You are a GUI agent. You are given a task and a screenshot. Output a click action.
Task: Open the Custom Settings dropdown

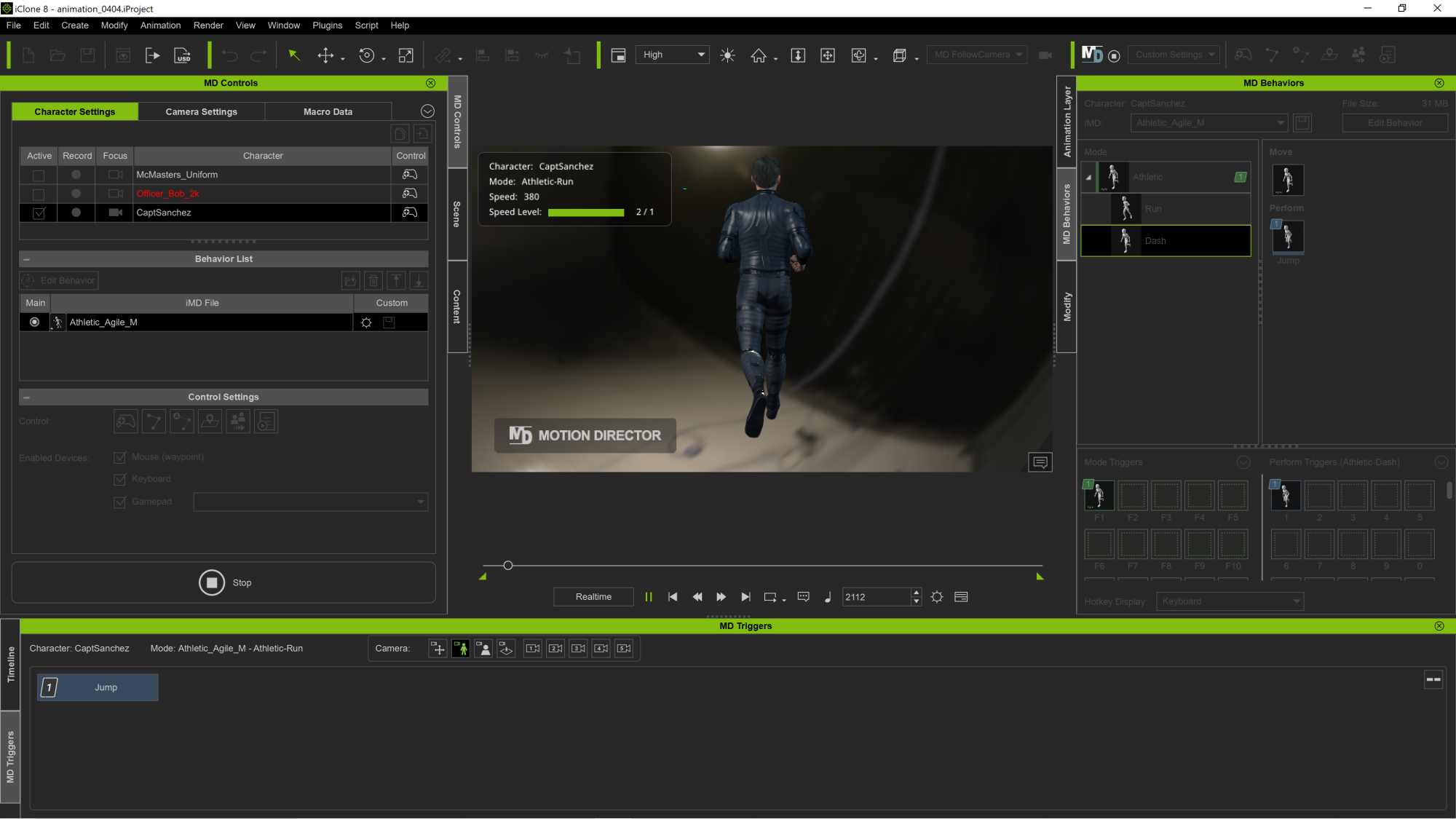click(1174, 55)
